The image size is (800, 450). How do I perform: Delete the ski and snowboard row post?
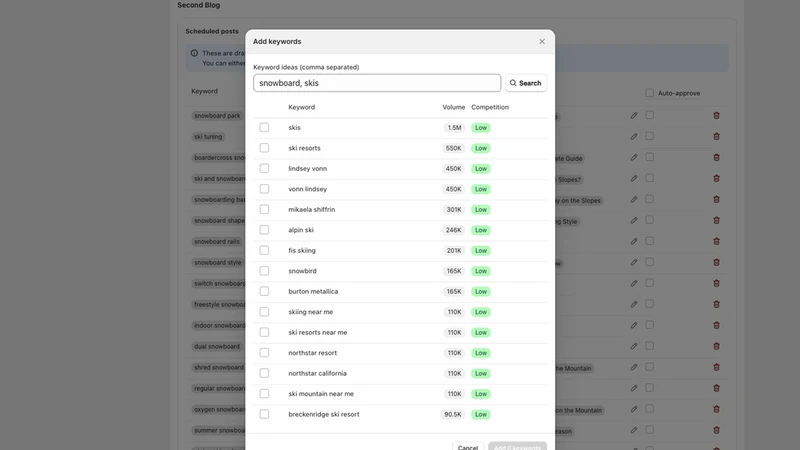[x=716, y=179]
